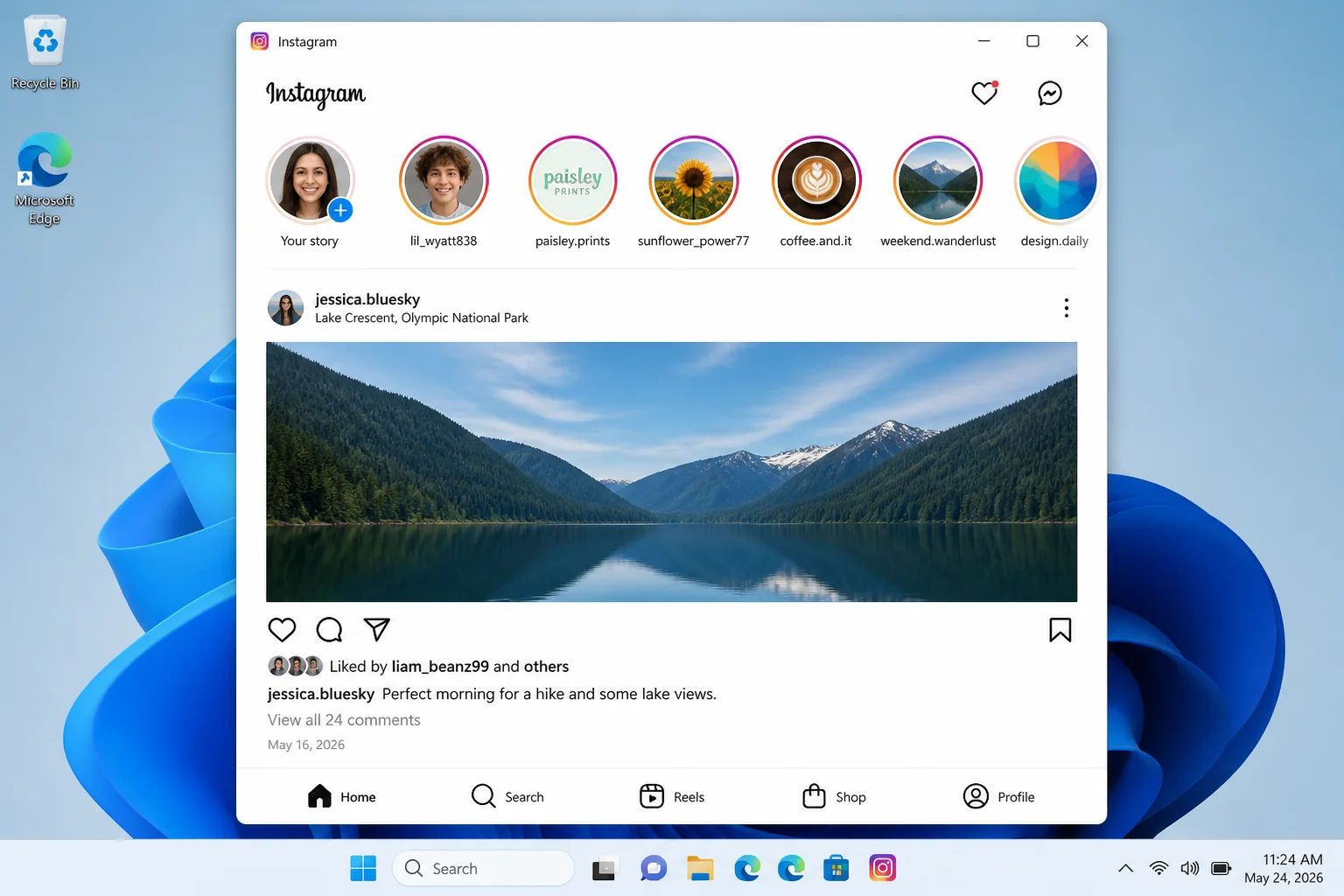The height and width of the screenshot is (896, 1344).
Task: Minimize the Instagram window
Action: [x=983, y=41]
